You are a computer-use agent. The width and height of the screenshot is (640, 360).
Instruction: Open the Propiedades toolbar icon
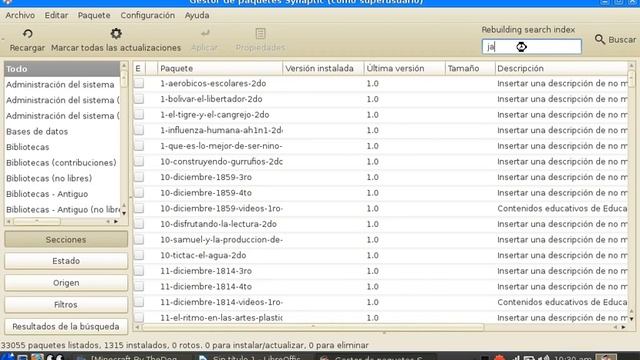pyautogui.click(x=260, y=33)
